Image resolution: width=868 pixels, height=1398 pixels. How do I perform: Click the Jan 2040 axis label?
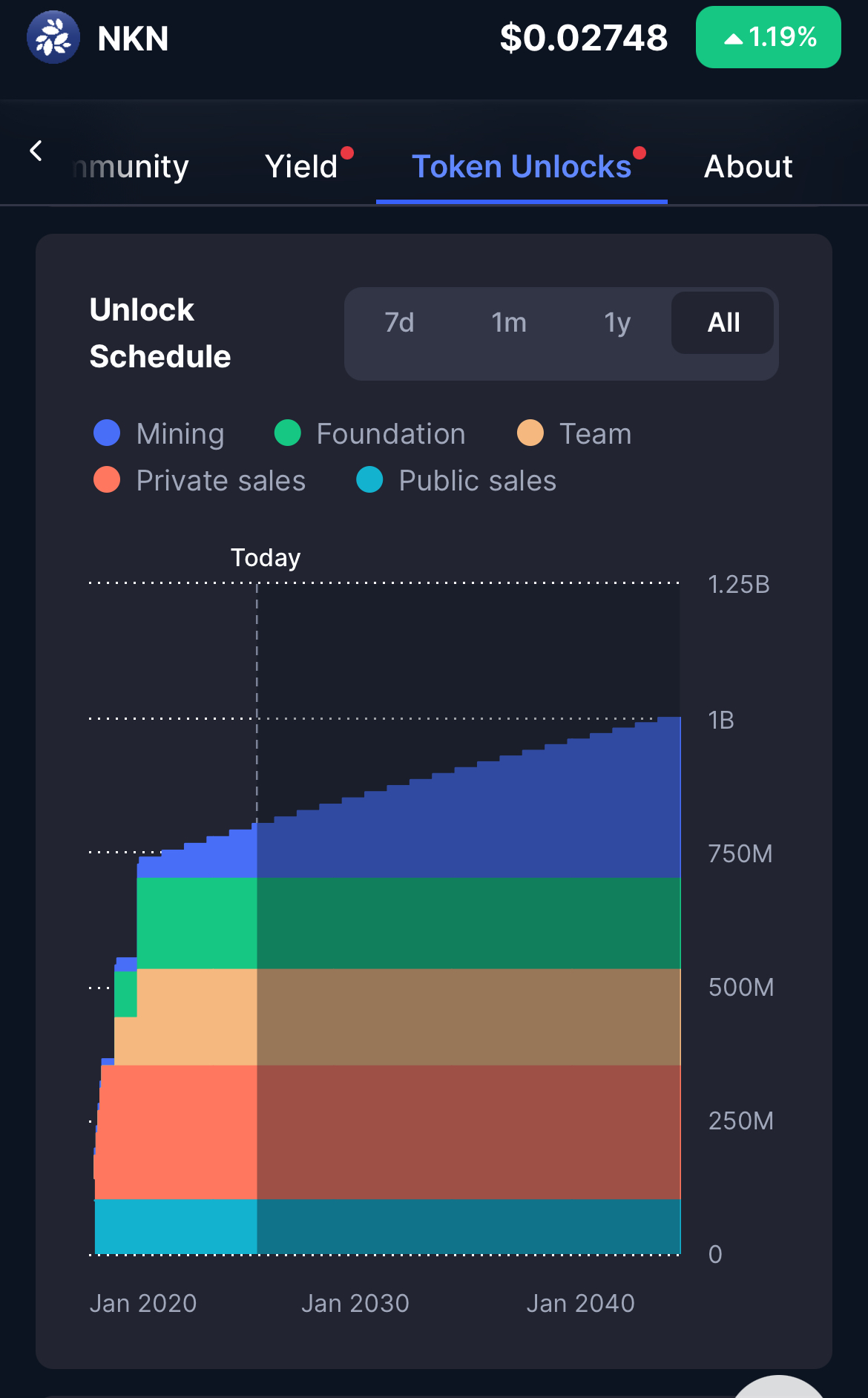581,1303
